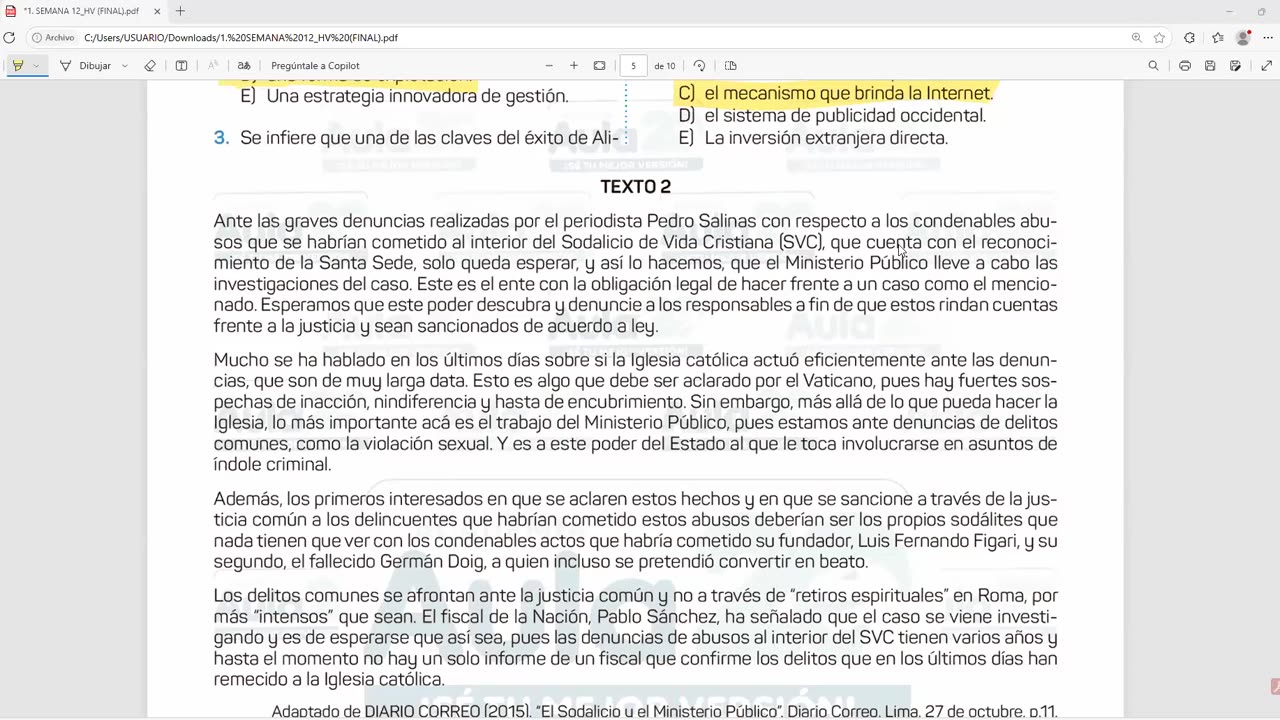Click the paragraph starting Además, los primeros interesados

[x=635, y=530]
